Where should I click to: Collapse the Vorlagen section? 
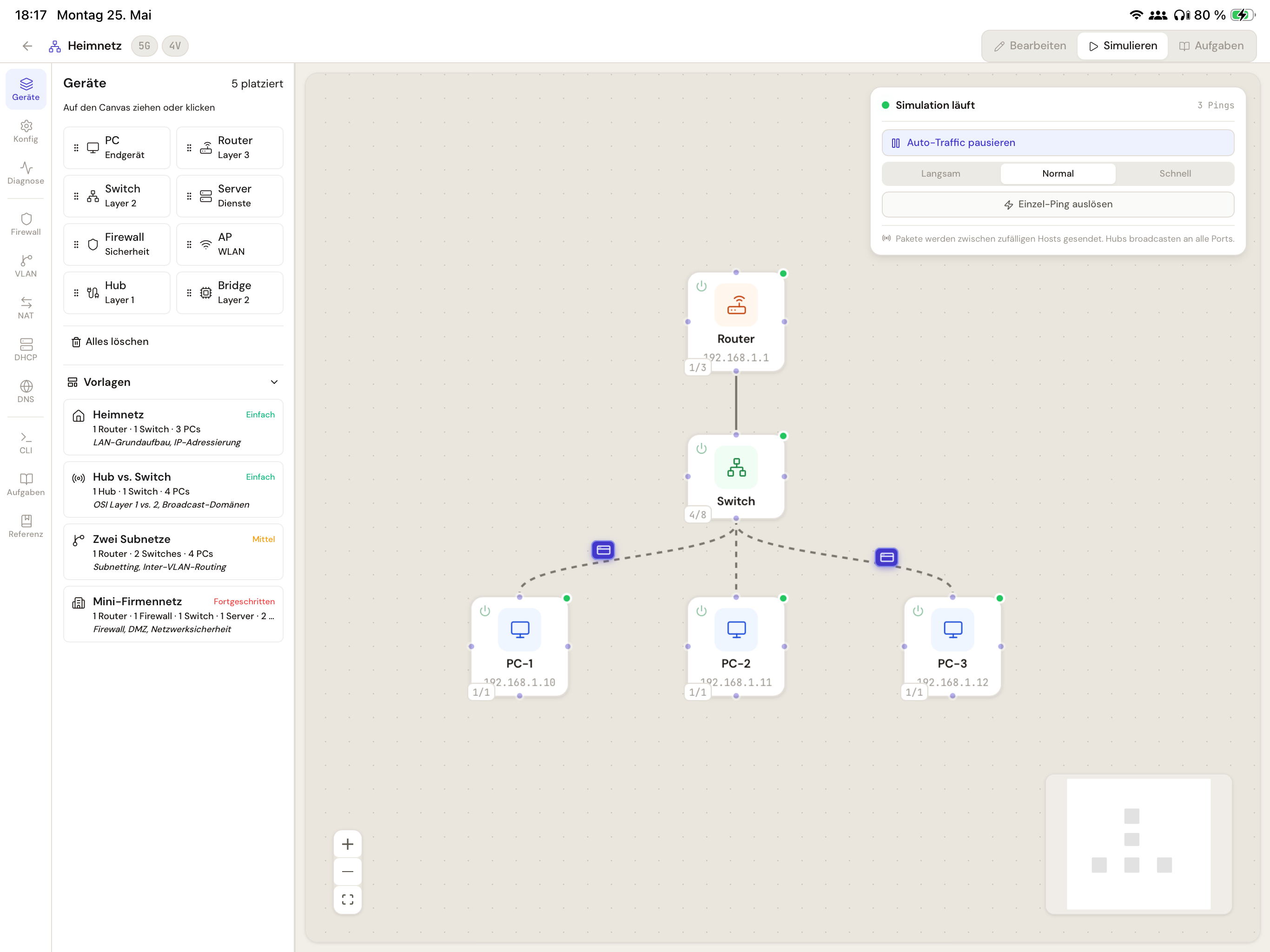tap(173, 382)
